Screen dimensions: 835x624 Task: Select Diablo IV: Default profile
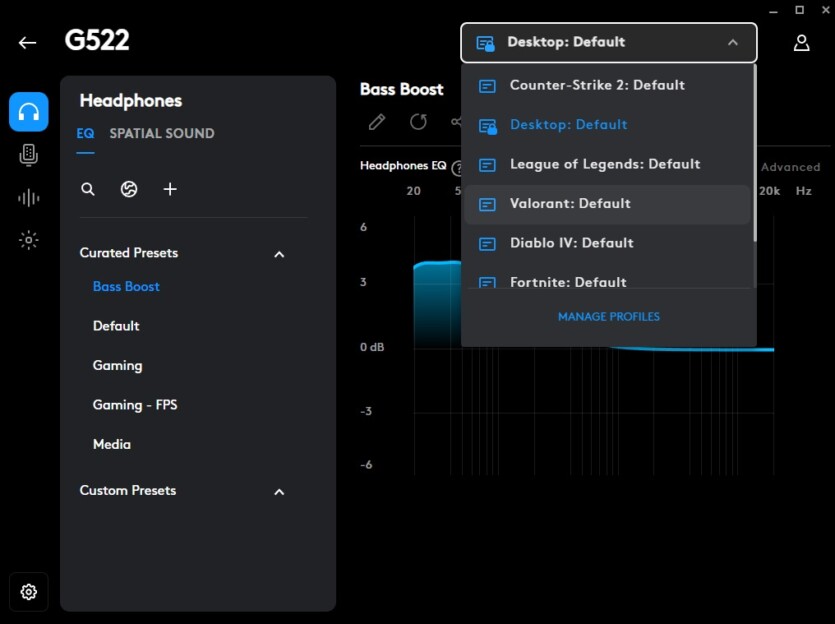607,243
